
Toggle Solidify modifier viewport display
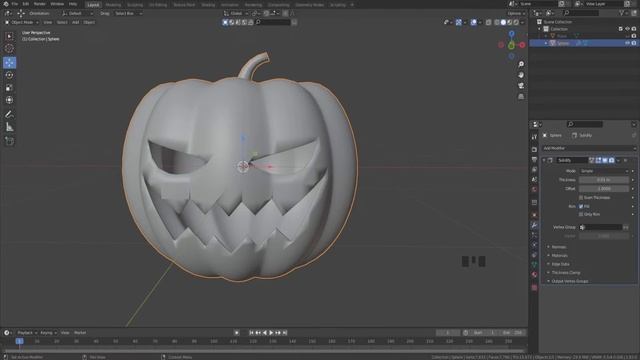click(605, 160)
